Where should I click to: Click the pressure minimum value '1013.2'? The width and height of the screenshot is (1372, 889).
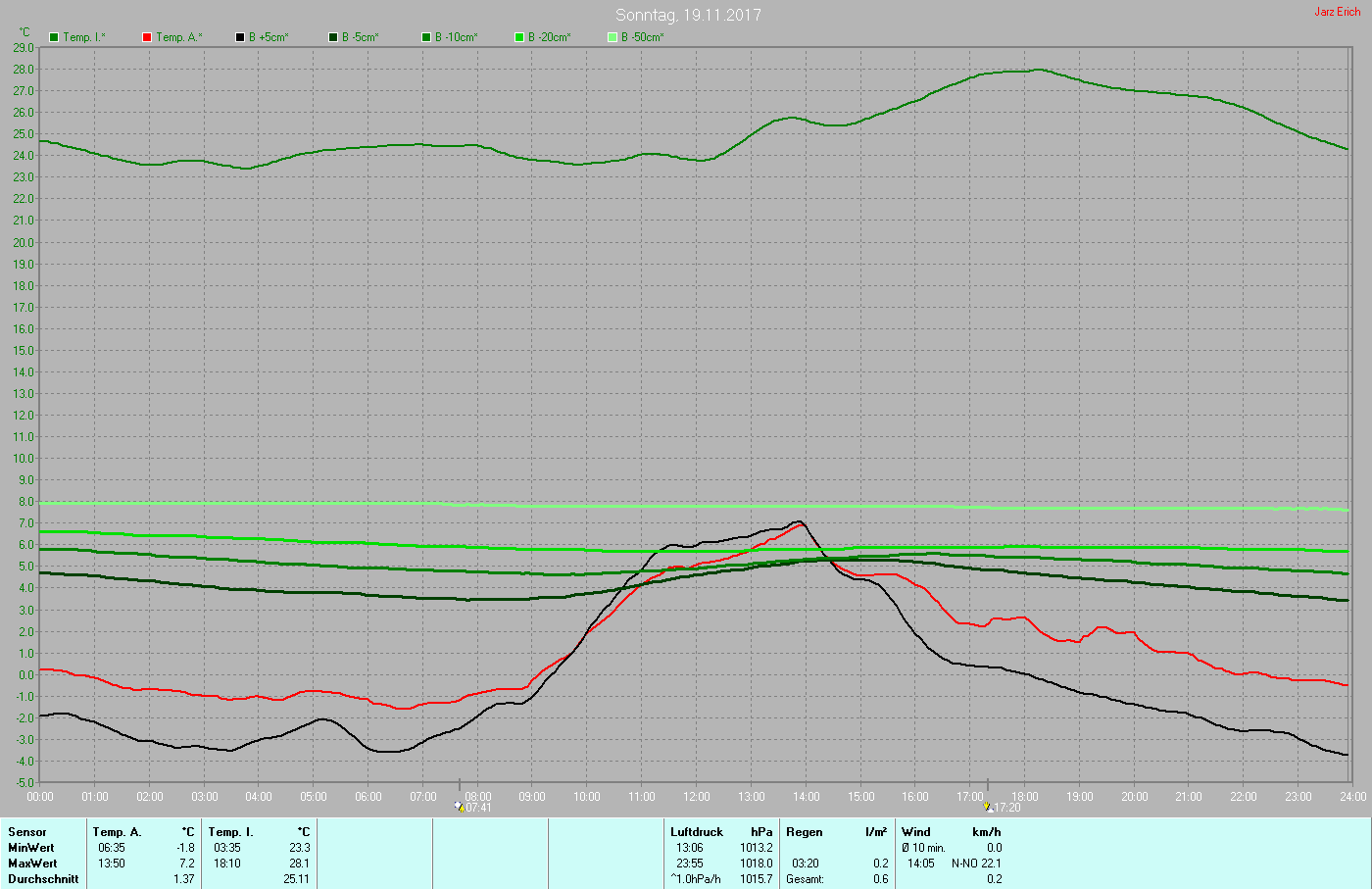coord(757,848)
